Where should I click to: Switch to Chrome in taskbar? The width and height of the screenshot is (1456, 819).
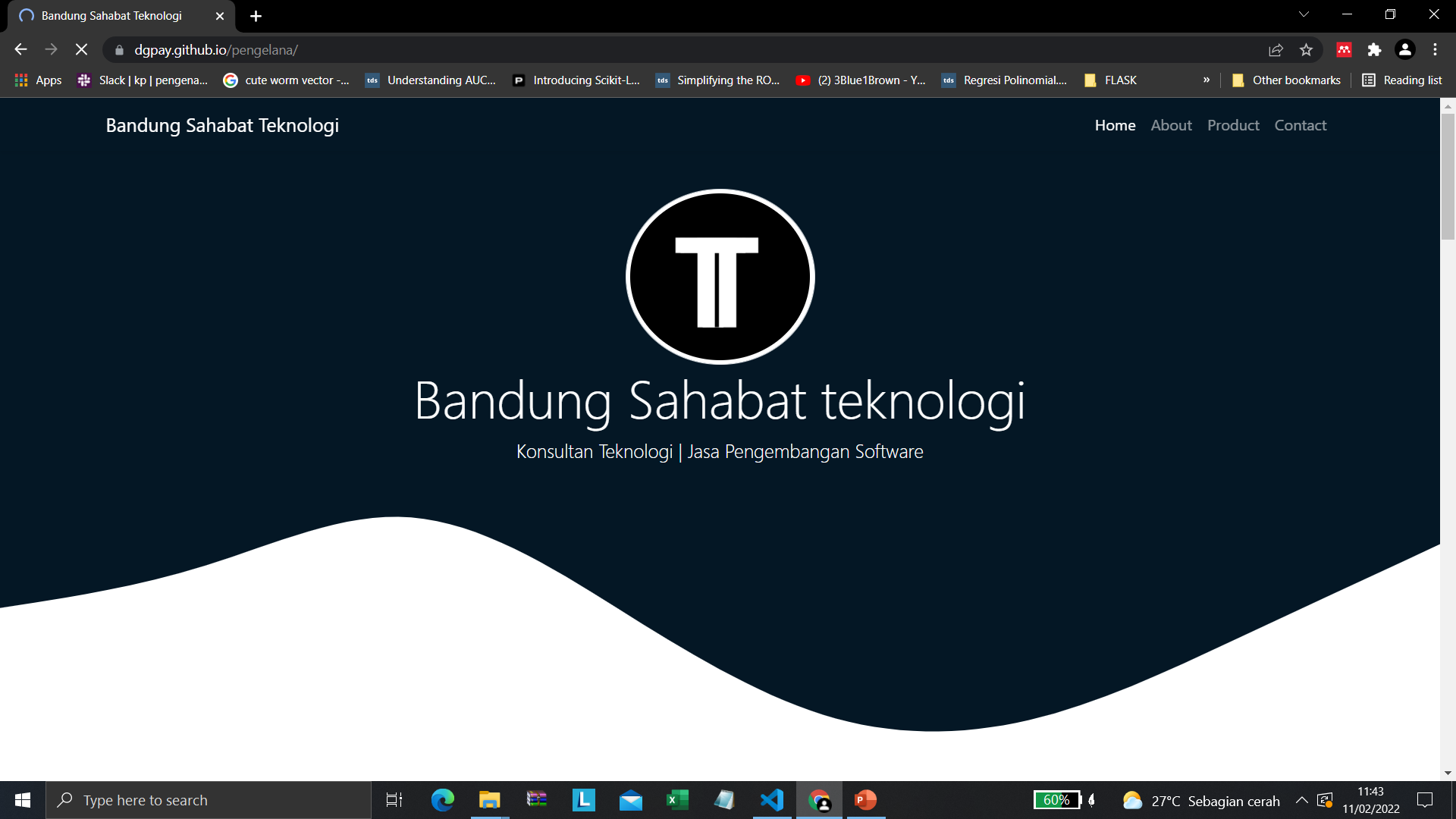819,800
